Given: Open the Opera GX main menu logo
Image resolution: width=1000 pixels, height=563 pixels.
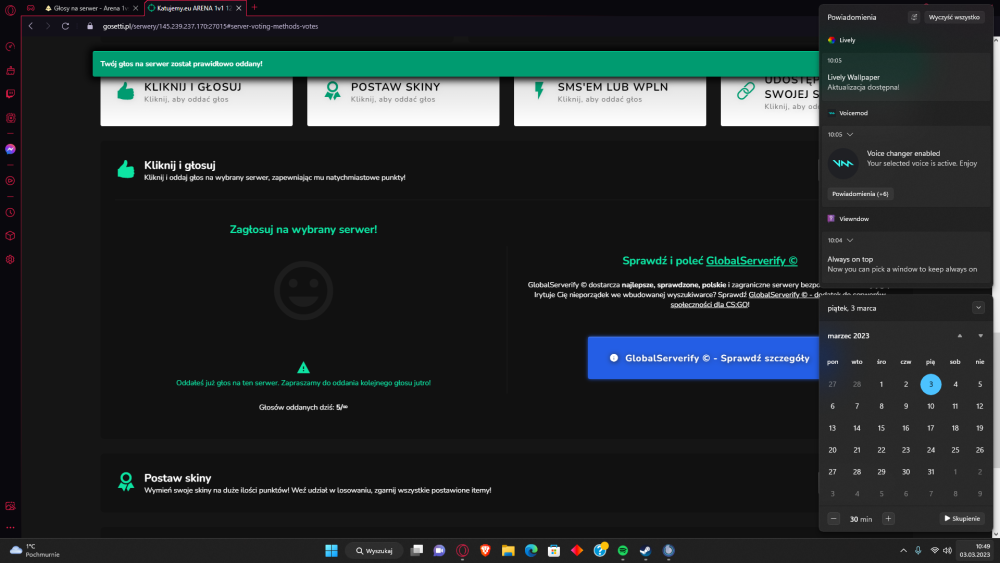Looking at the screenshot, I should [10, 9].
